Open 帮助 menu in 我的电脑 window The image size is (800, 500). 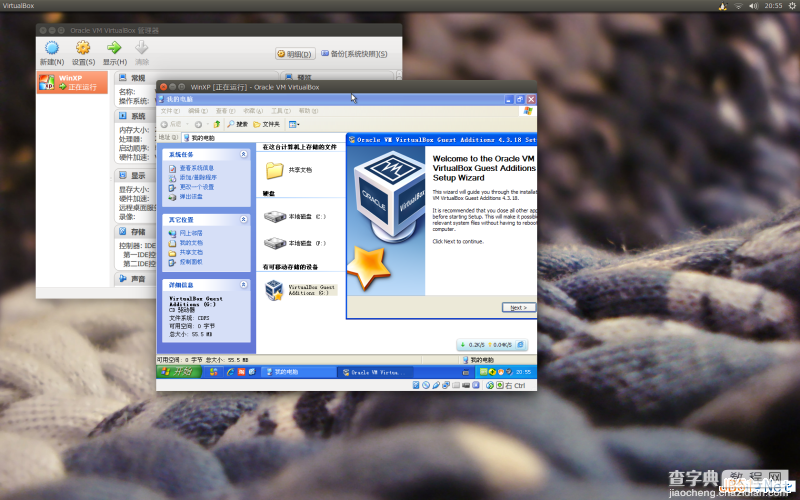308,111
